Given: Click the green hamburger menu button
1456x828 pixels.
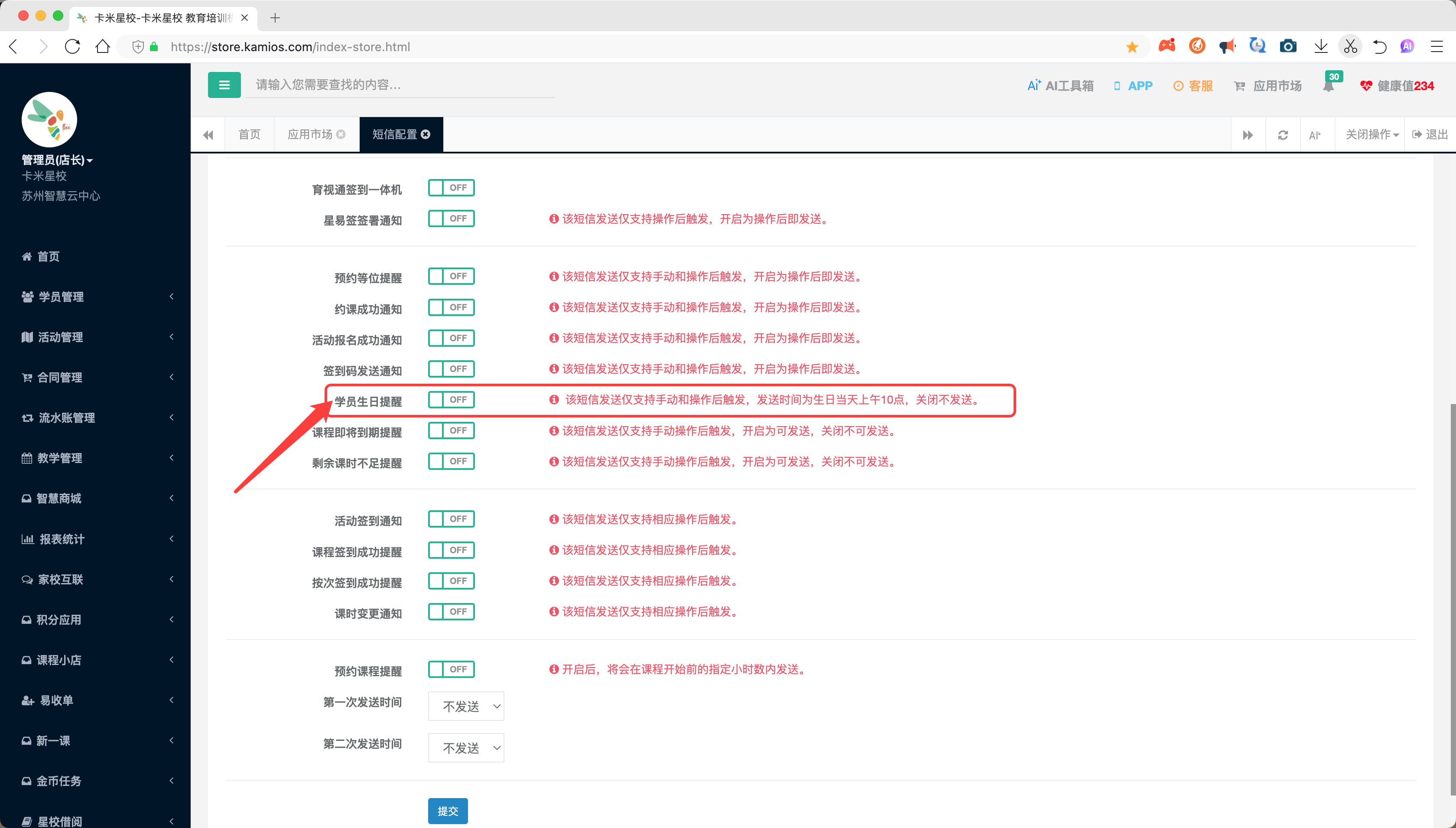Looking at the screenshot, I should click(x=224, y=85).
